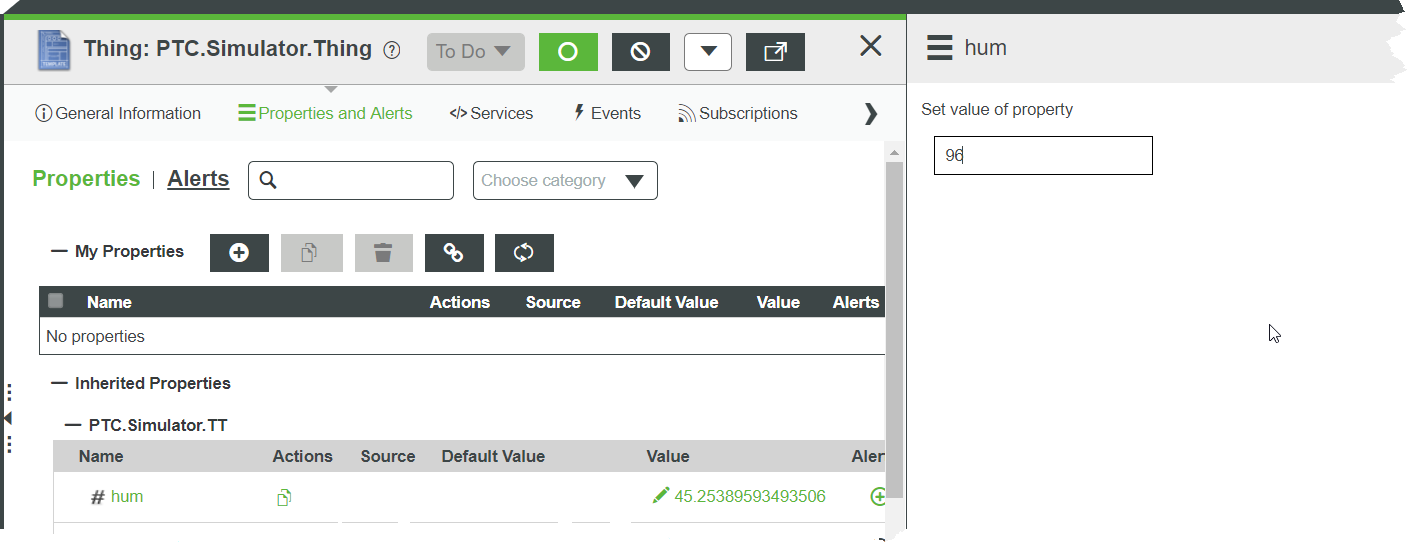Click the 'No properties' row
Screen dimensions: 1414x550
point(464,336)
